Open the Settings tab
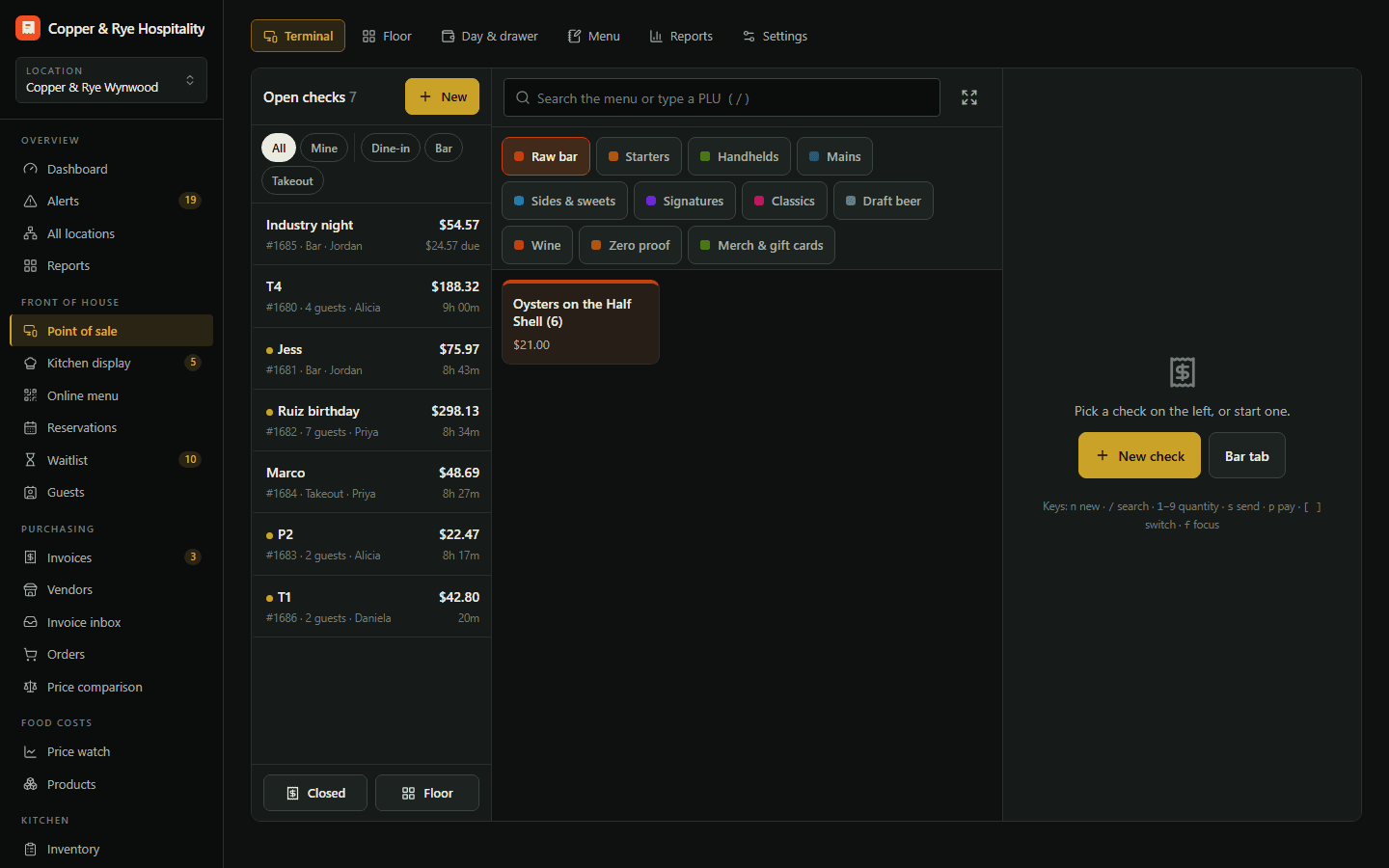The image size is (1389, 868). [x=776, y=36]
